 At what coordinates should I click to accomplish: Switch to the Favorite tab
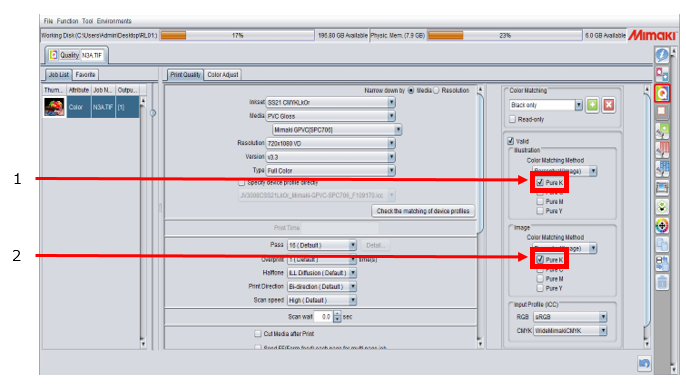point(85,75)
